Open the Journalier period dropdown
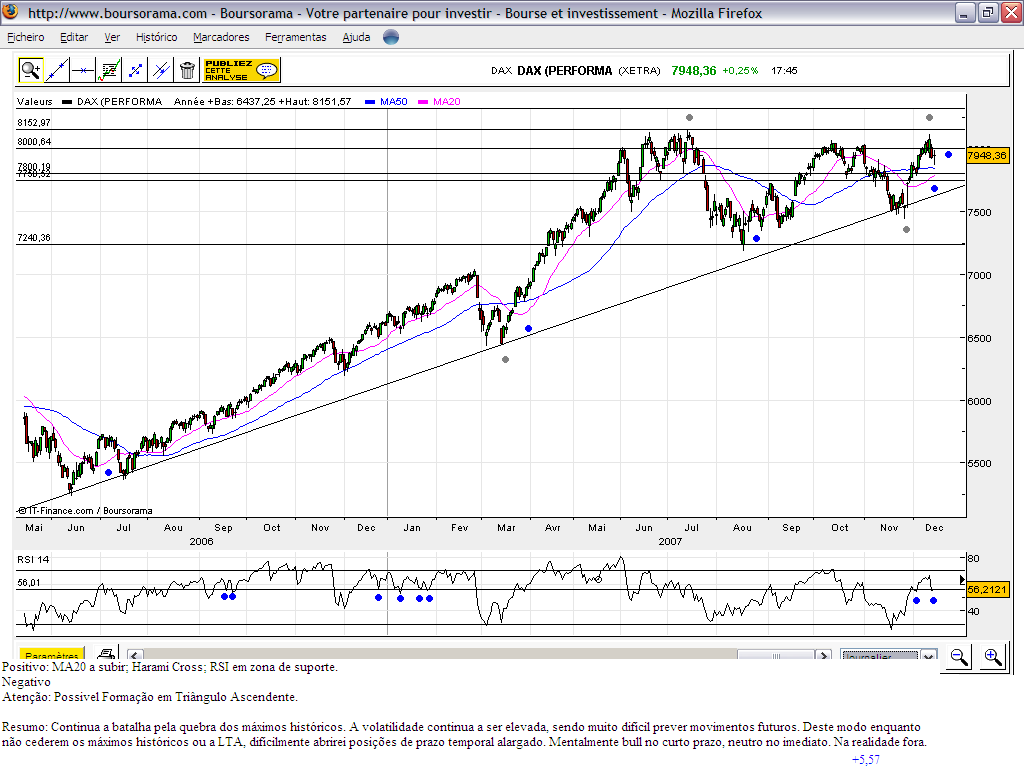Screen dimensions: 1024x768 (889, 655)
